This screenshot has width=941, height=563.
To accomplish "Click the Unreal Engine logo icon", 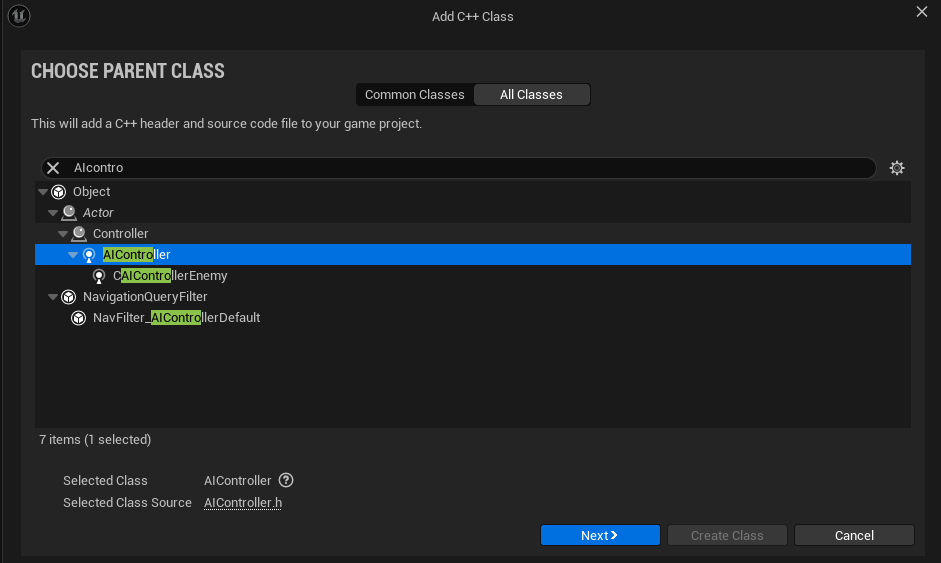I will (x=19, y=16).
